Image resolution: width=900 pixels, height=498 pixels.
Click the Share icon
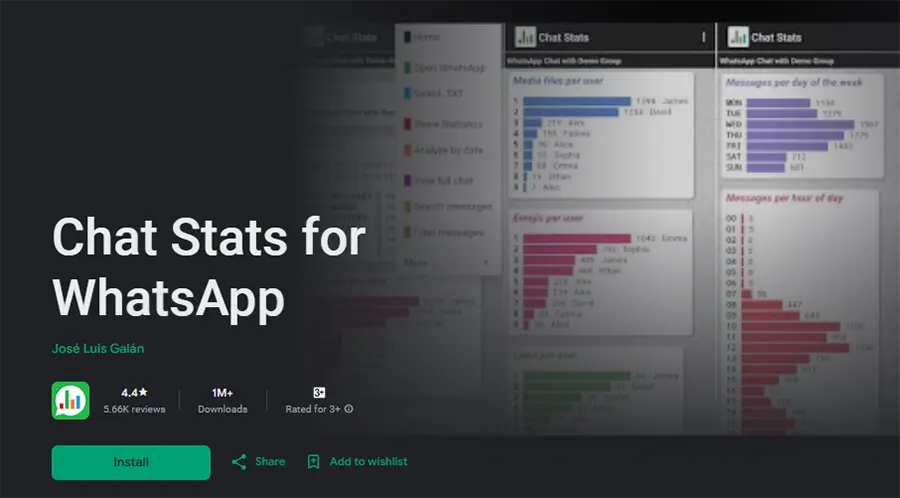pyautogui.click(x=239, y=462)
